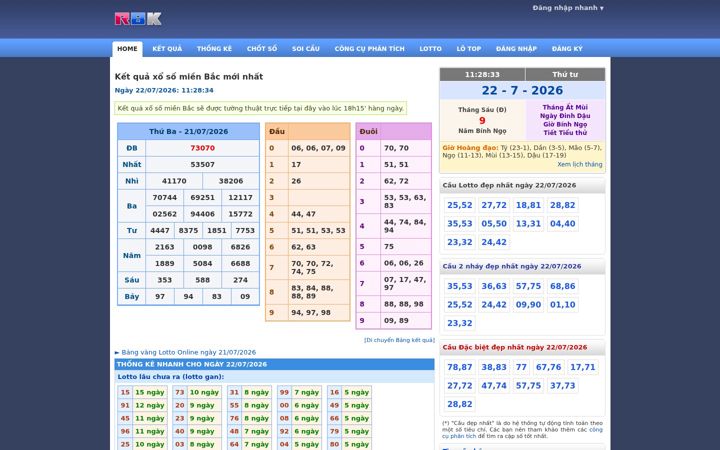
Task: Click fifth prize number 5084
Action: (202, 264)
